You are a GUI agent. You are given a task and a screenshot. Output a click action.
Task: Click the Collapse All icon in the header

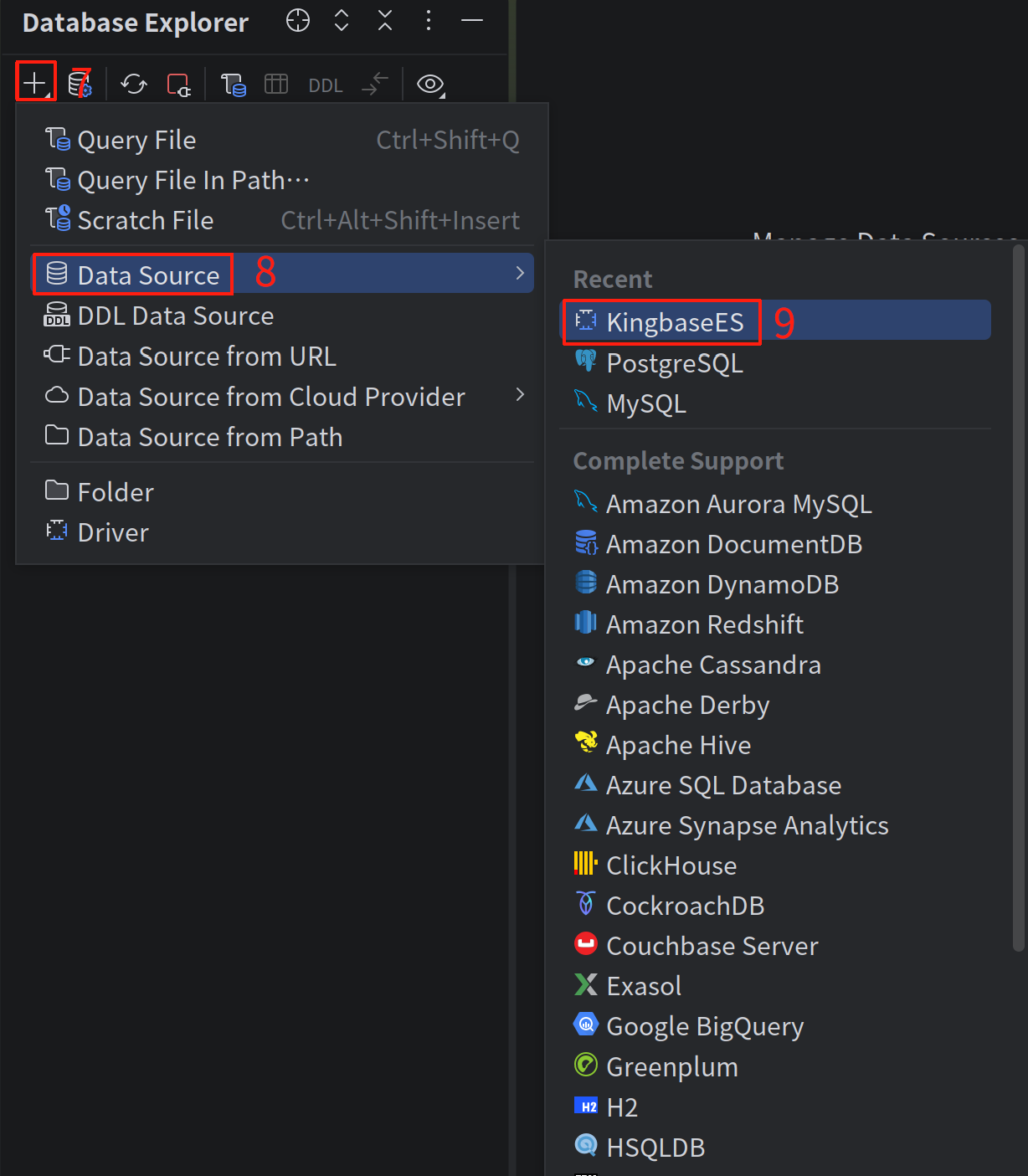385,21
